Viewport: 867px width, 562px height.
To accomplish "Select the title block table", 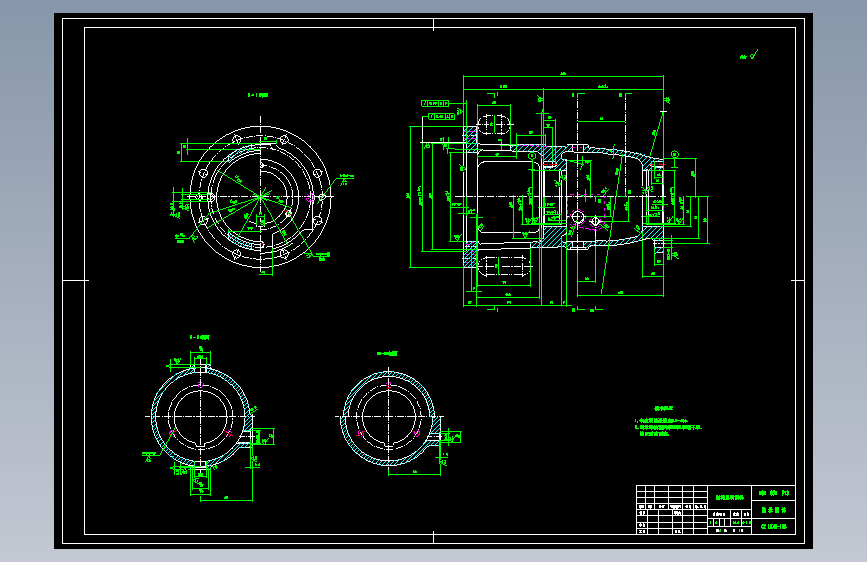I will pyautogui.click(x=715, y=509).
